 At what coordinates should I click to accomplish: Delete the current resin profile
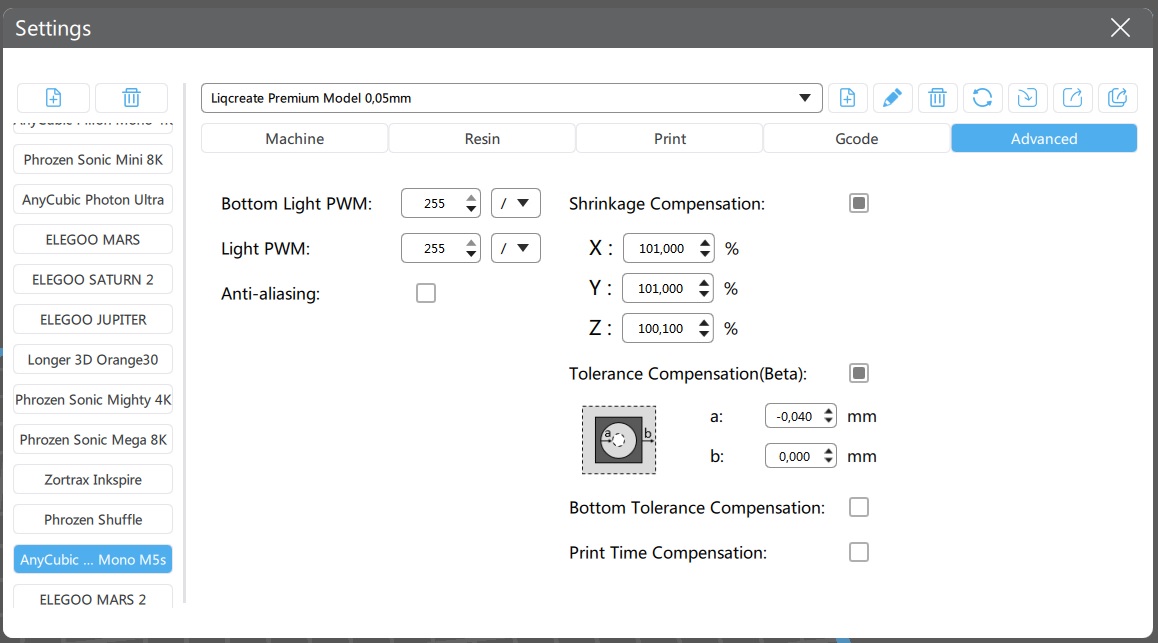coord(937,97)
